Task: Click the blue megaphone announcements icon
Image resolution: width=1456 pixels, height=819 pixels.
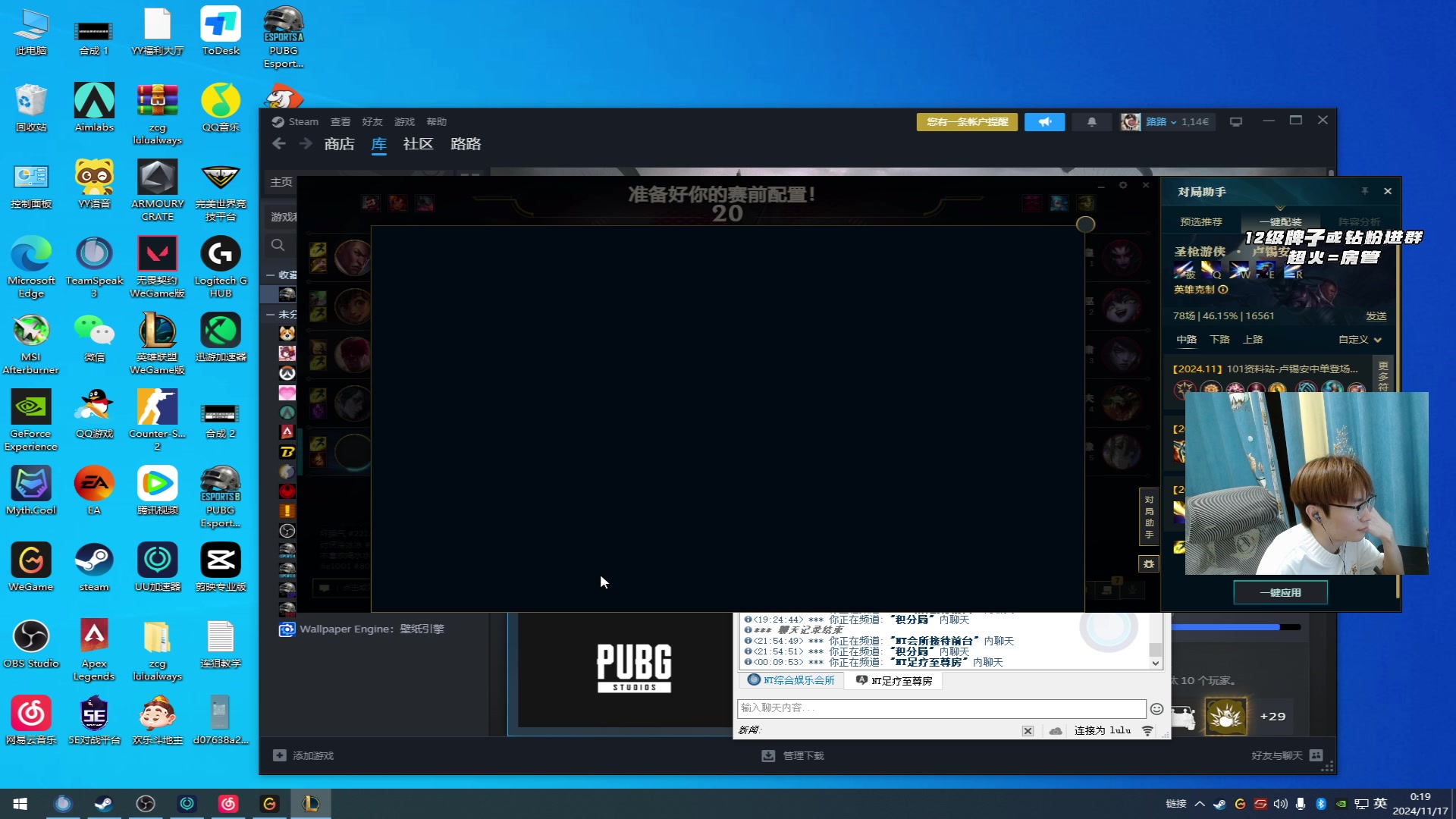Action: pos(1044,122)
